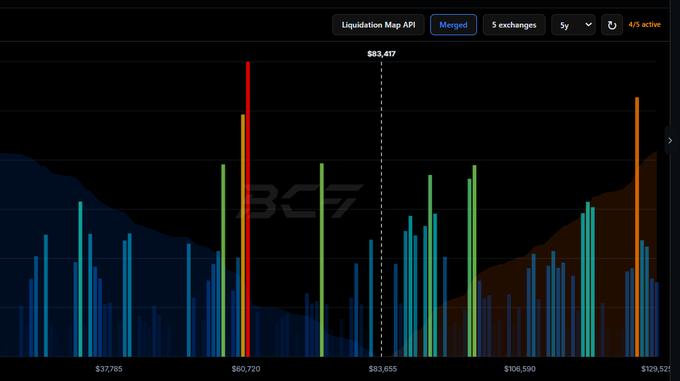The width and height of the screenshot is (680, 381).
Task: Click the $106,590 axis label
Action: (x=520, y=369)
